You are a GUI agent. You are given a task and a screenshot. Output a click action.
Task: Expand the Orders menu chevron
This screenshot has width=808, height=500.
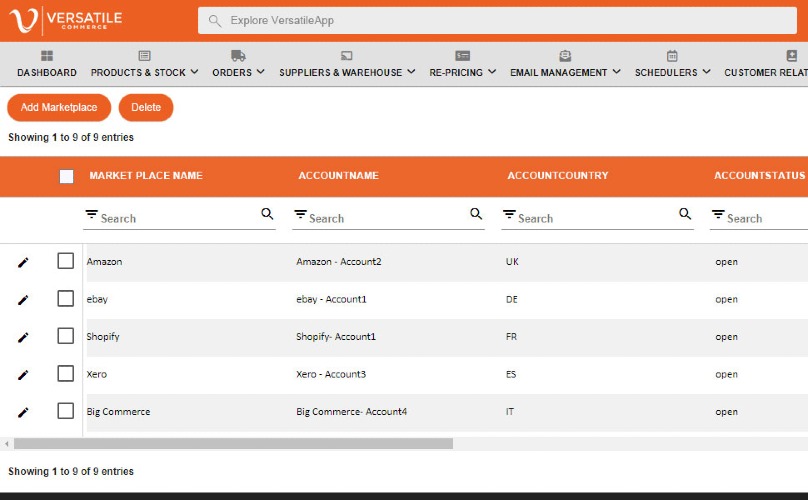pos(261,72)
